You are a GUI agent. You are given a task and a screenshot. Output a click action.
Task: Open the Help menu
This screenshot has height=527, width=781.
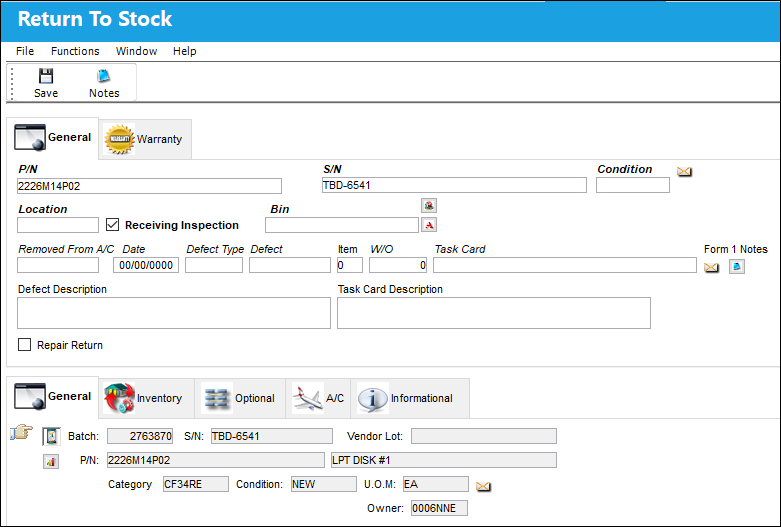[185, 51]
